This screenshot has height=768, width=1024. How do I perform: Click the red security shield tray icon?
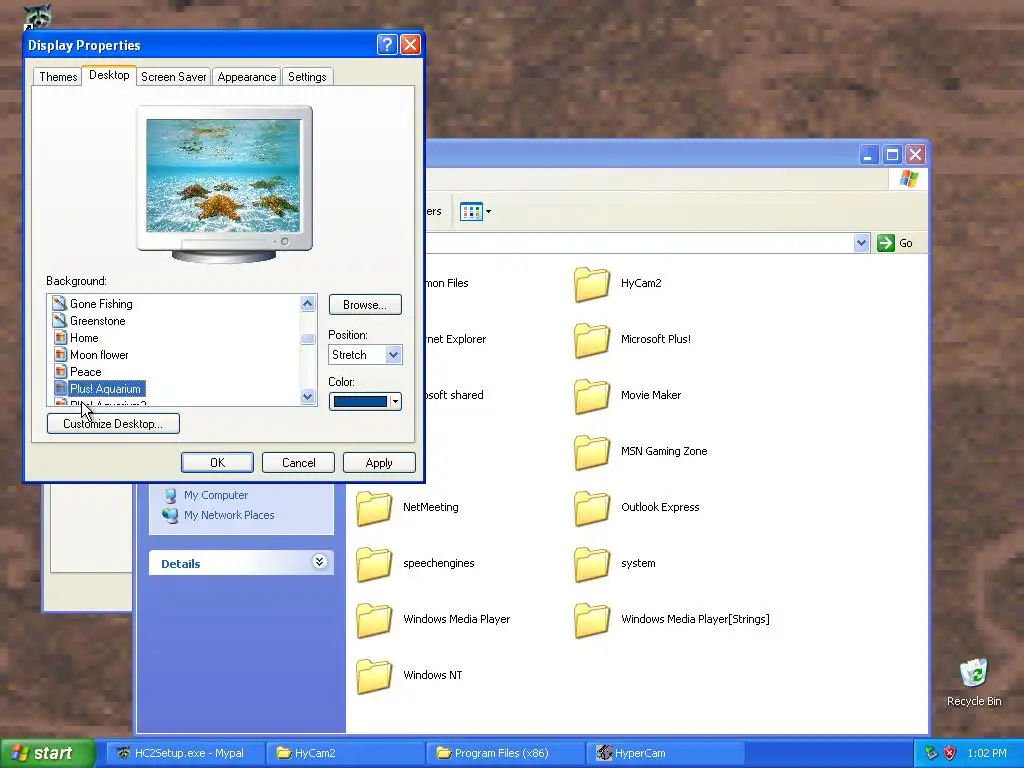[950, 753]
